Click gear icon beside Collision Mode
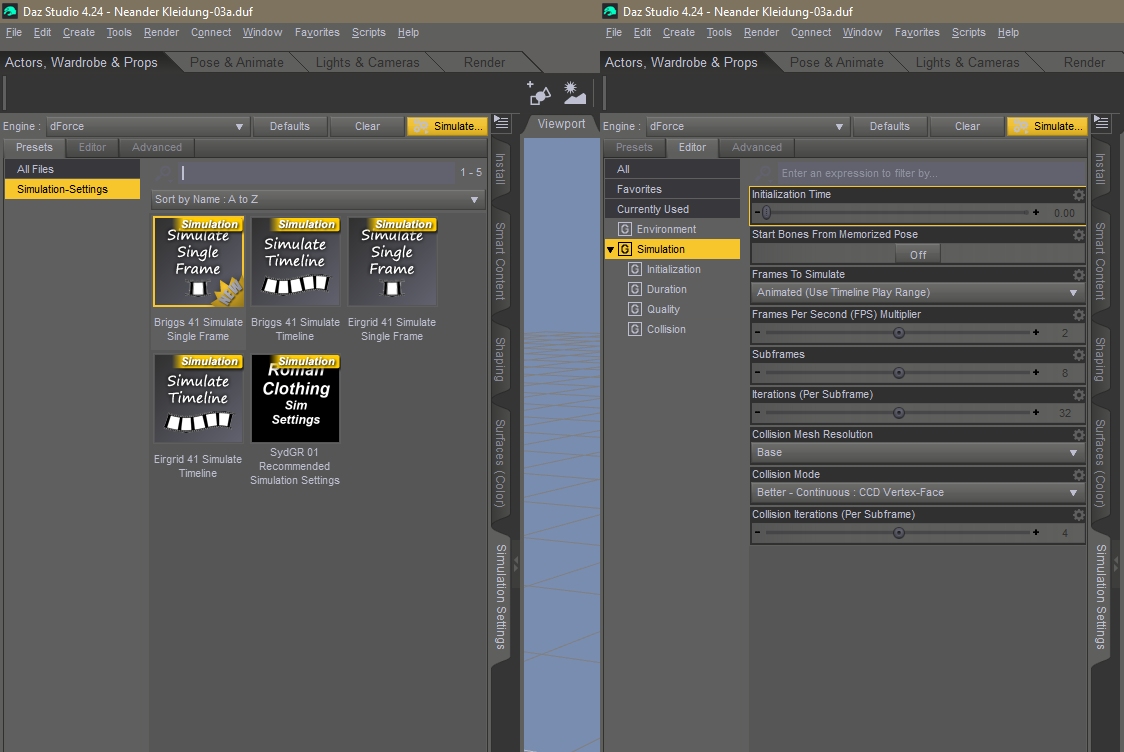 tap(1078, 475)
